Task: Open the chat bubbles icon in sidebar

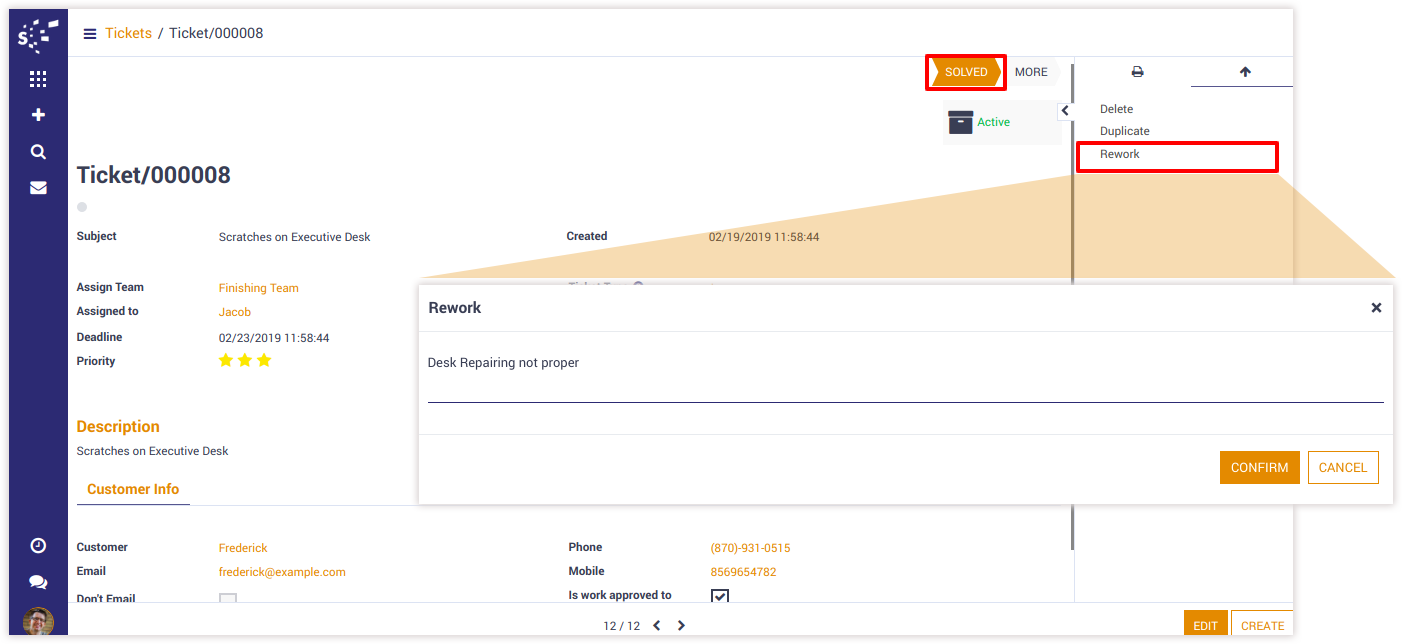Action: coord(38,582)
